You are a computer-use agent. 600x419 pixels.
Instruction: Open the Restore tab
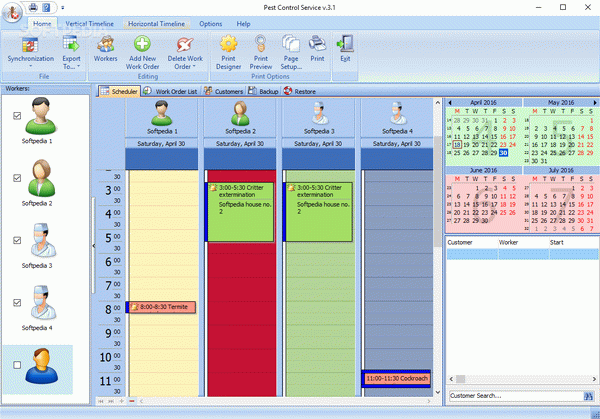300,91
